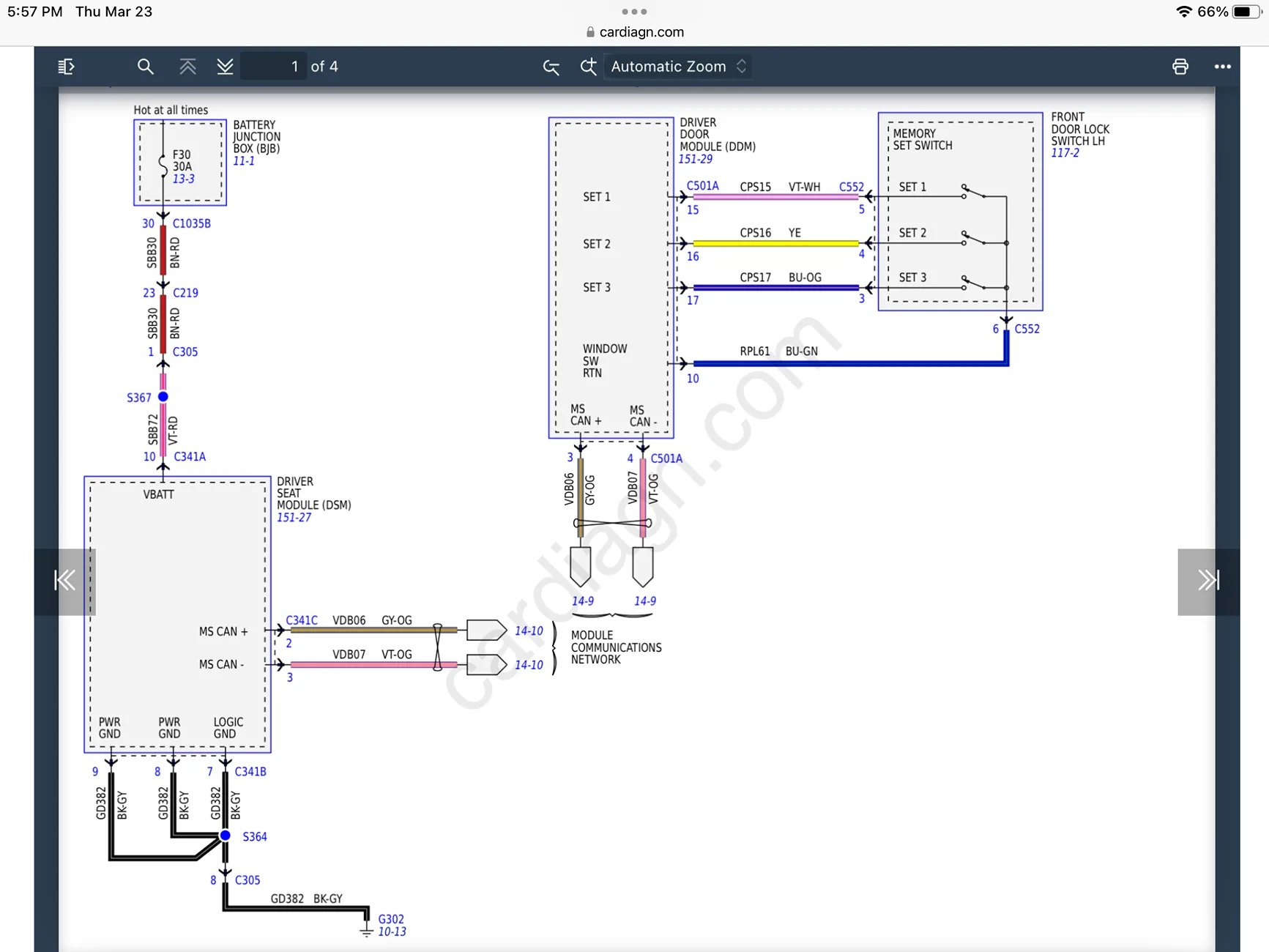
Task: Check the battery status icon
Action: pos(1246,12)
